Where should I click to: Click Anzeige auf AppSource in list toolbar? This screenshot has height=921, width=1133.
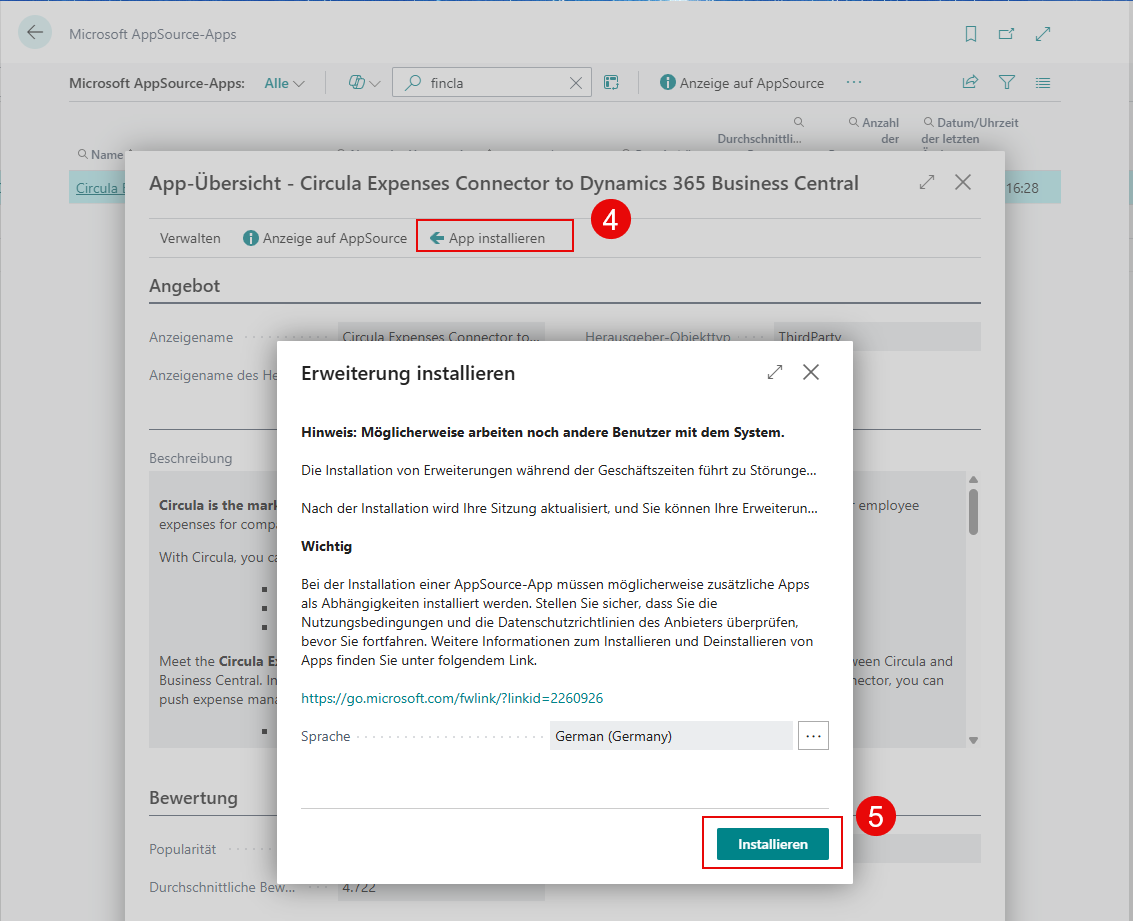pyautogui.click(x=741, y=83)
